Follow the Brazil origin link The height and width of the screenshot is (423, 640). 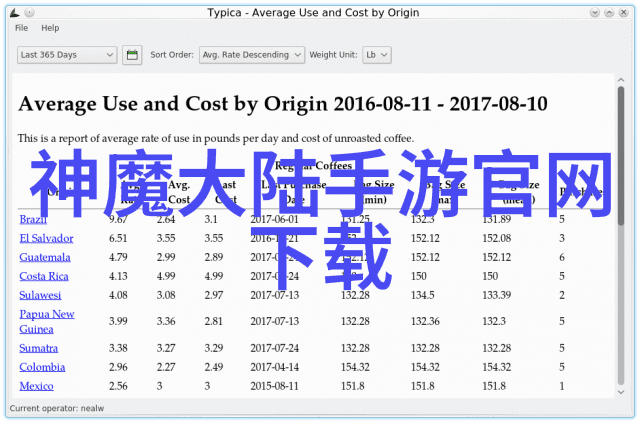point(32,219)
